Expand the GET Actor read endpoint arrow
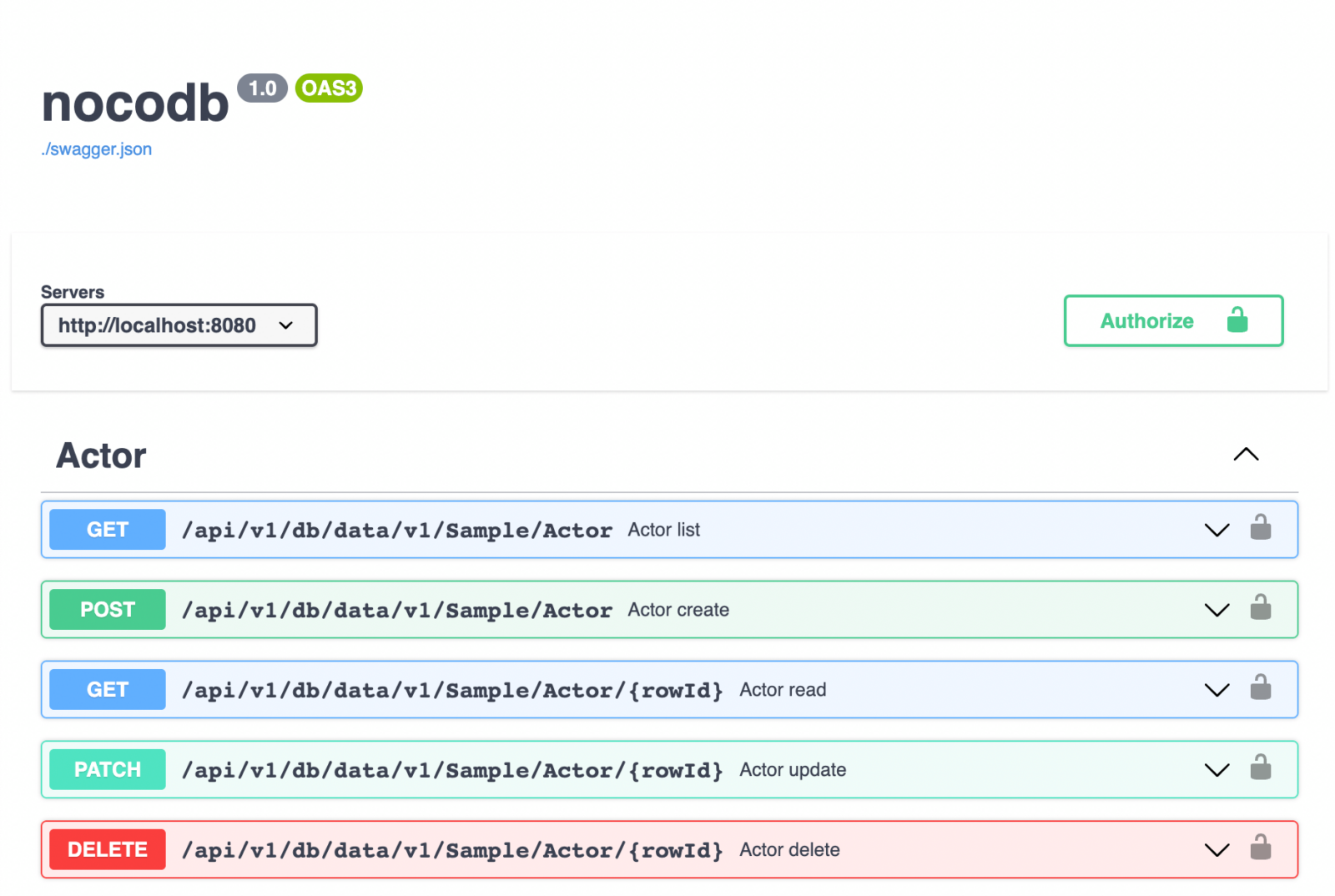Image resolution: width=1335 pixels, height=896 pixels. point(1217,690)
